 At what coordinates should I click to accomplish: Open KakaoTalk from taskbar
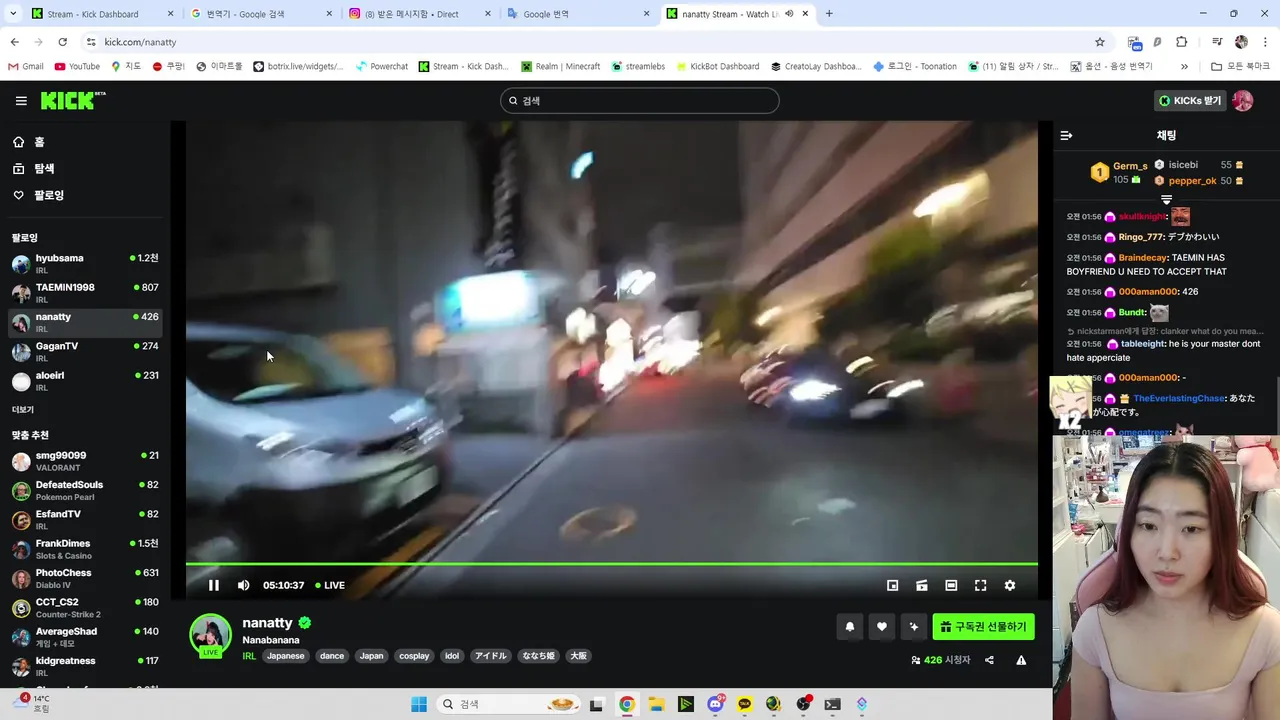pyautogui.click(x=745, y=704)
